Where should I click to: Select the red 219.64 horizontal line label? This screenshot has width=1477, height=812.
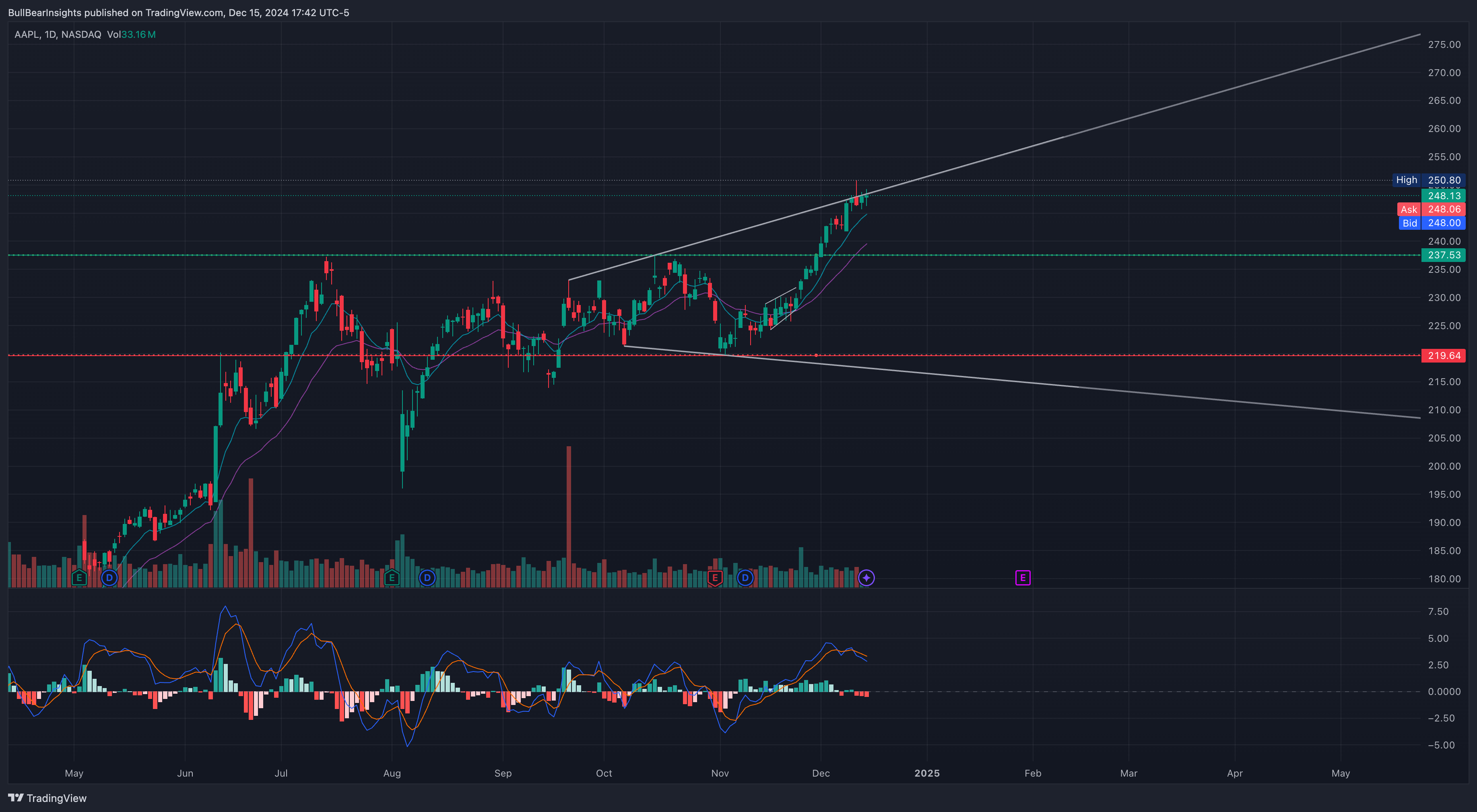tap(1444, 356)
